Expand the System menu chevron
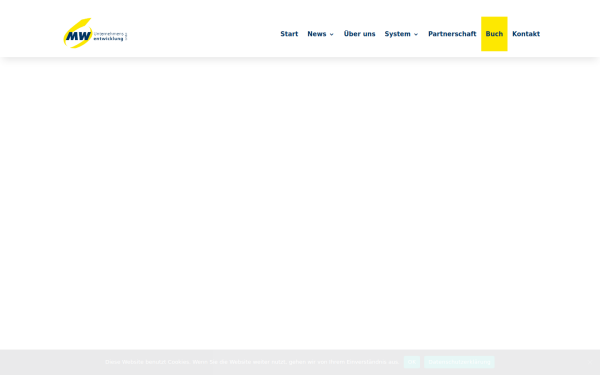The image size is (600, 375). [416, 34]
